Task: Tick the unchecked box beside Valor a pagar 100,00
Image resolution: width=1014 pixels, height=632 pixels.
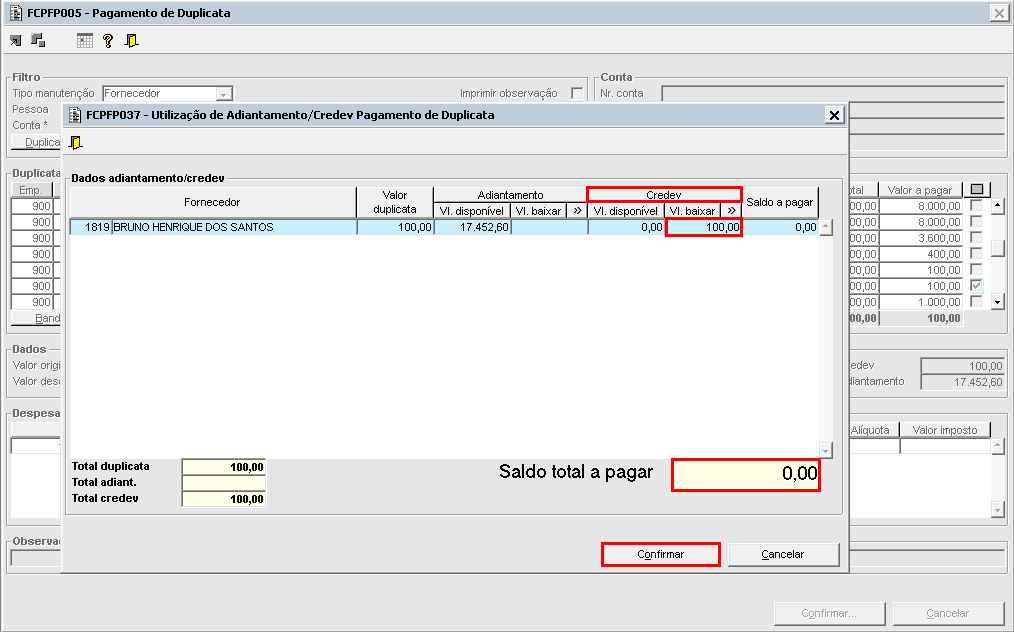Action: click(x=976, y=269)
